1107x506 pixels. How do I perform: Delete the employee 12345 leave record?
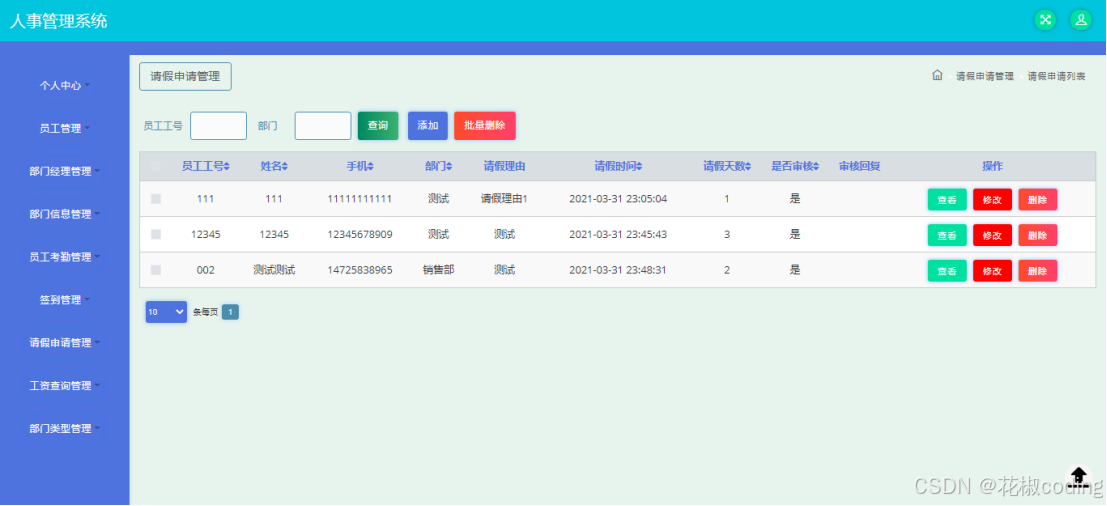click(x=1037, y=235)
